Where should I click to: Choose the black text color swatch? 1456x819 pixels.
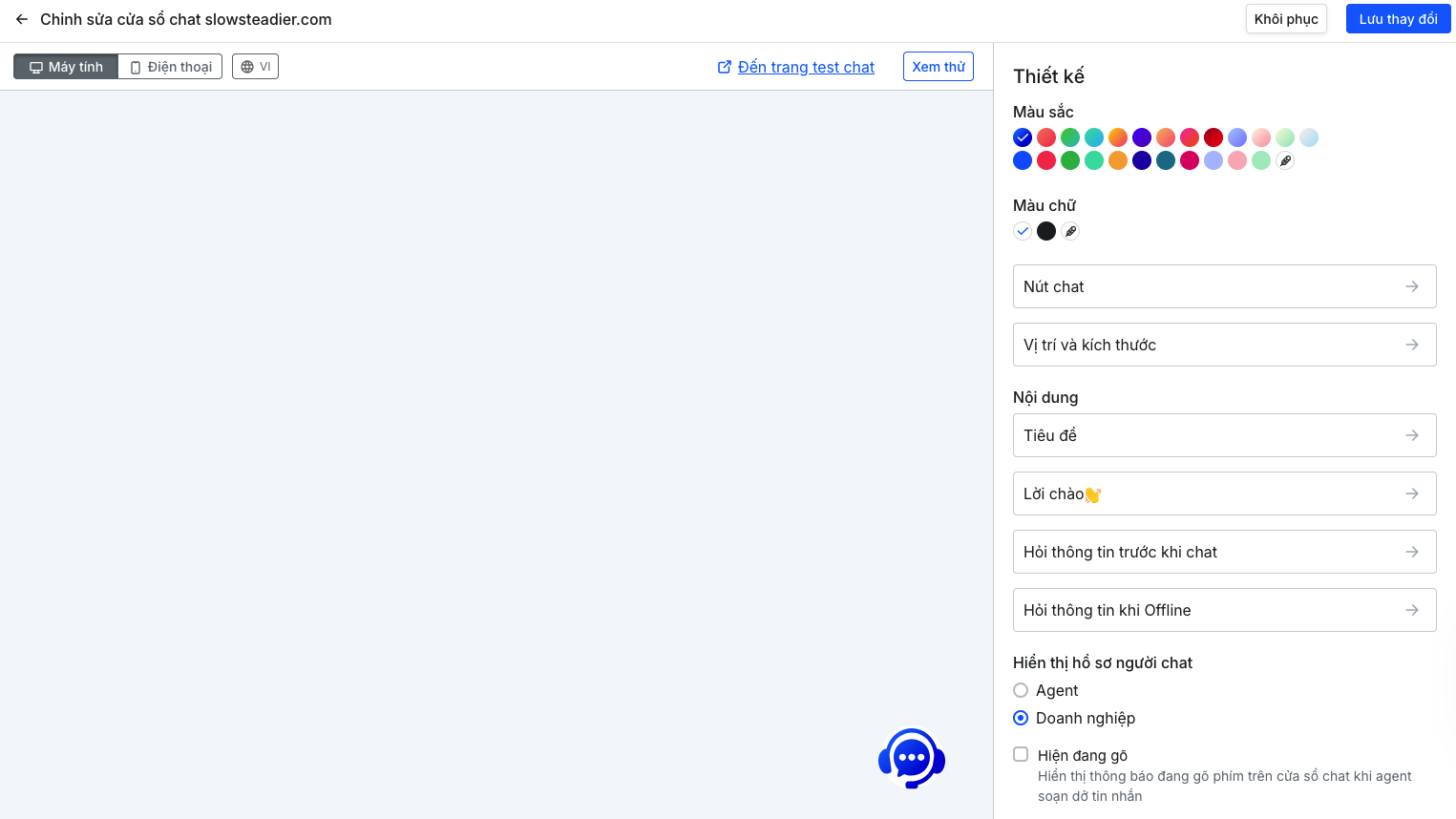pyautogui.click(x=1046, y=231)
